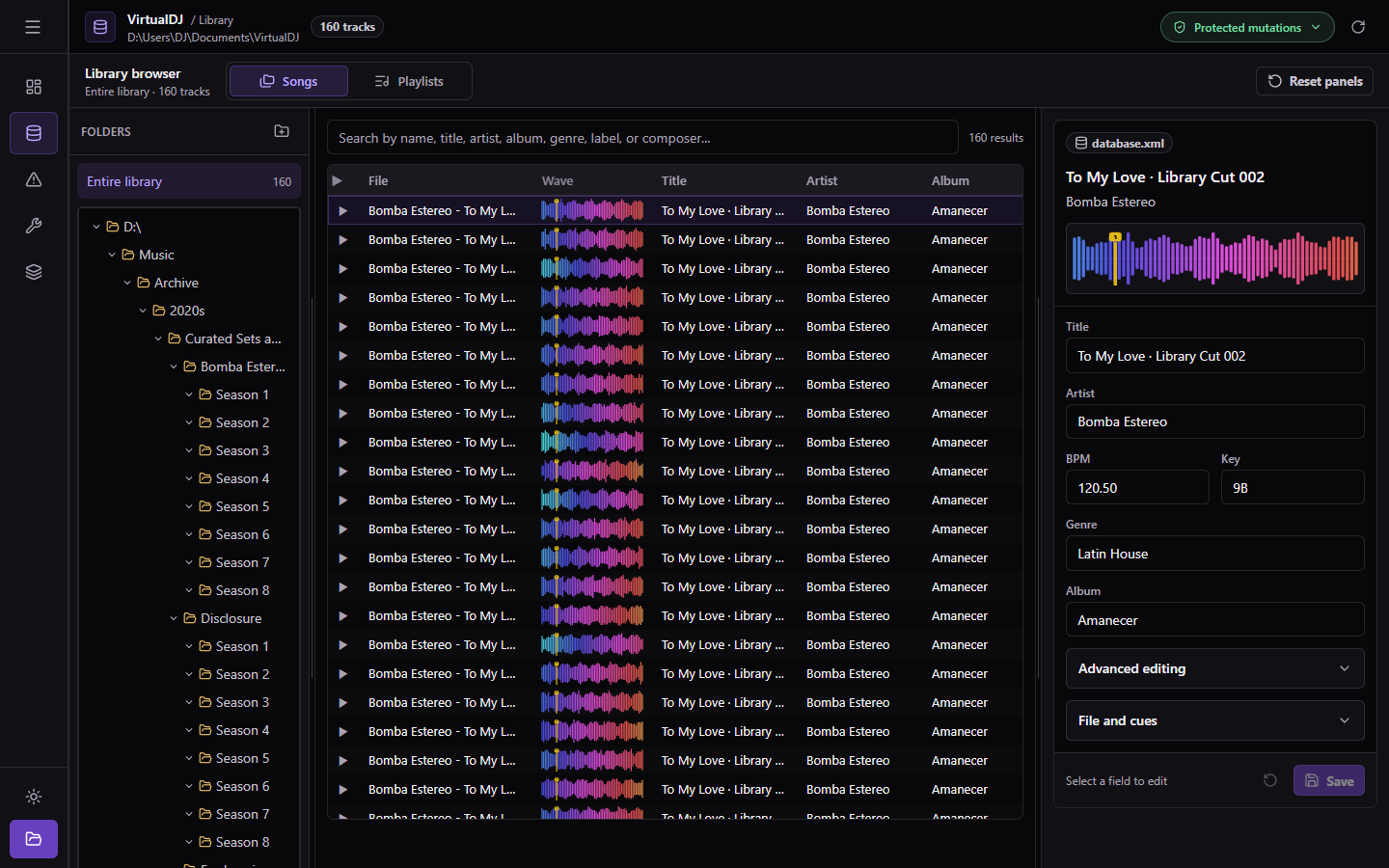Viewport: 1389px width, 868px height.
Task: Edit the Key field showing 9B
Action: click(1293, 488)
